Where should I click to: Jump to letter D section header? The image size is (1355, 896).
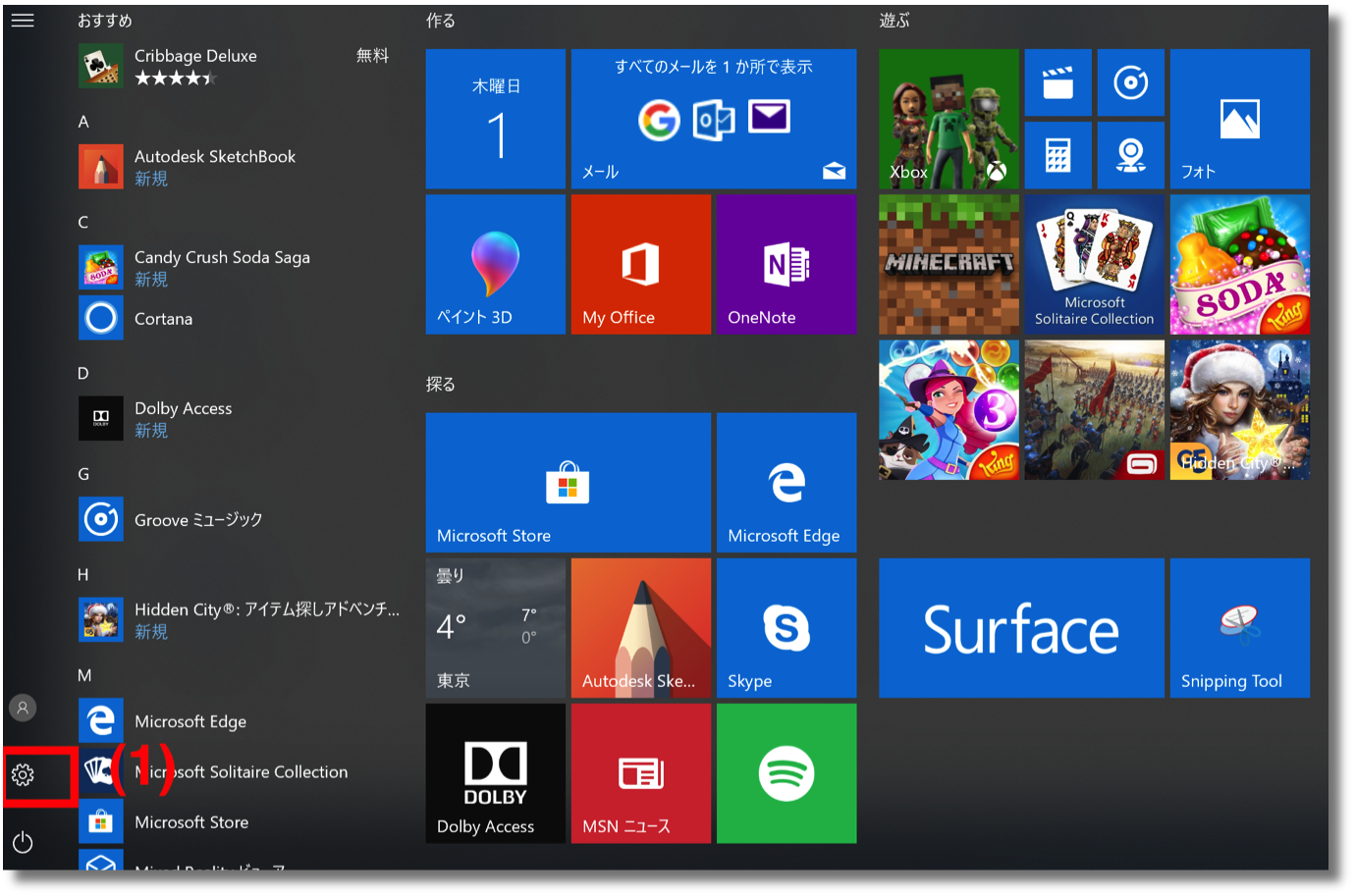(83, 373)
